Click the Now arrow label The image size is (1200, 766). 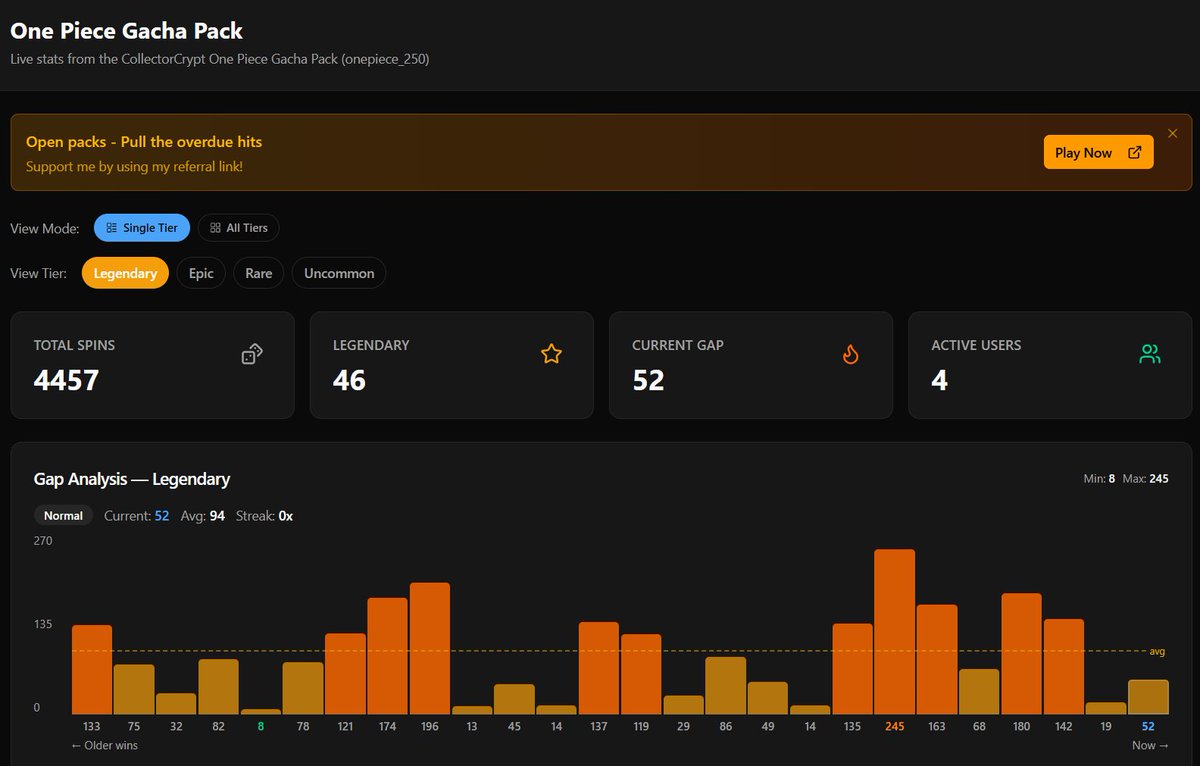click(1148, 745)
